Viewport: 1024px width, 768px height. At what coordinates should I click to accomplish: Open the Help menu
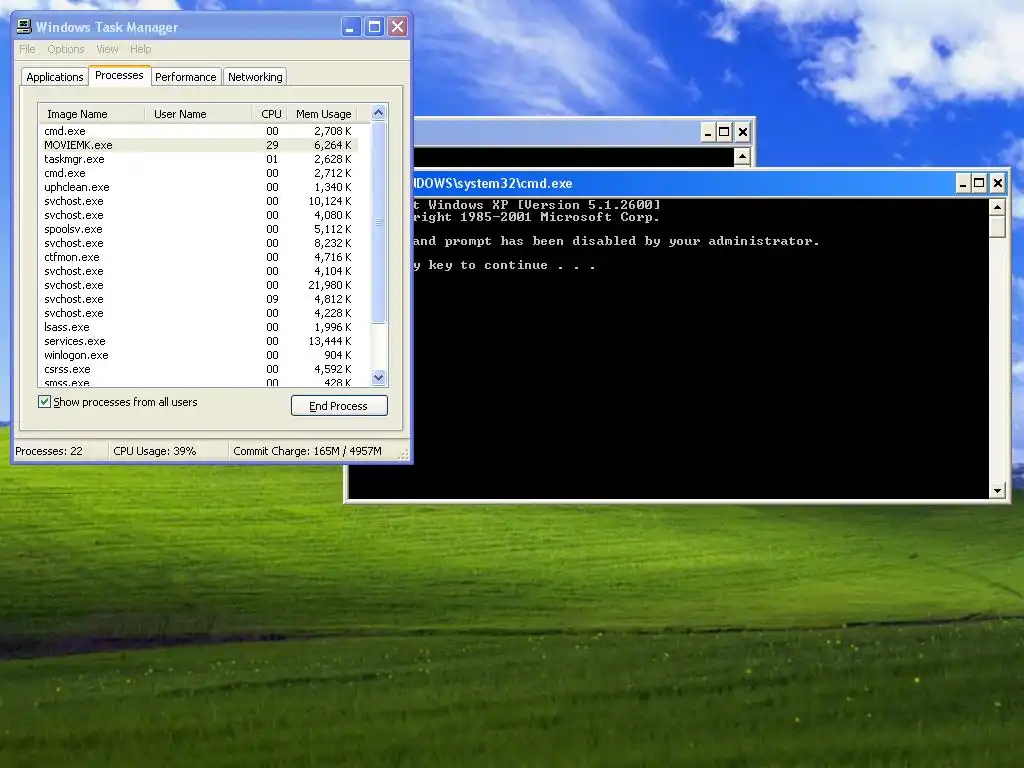click(140, 49)
